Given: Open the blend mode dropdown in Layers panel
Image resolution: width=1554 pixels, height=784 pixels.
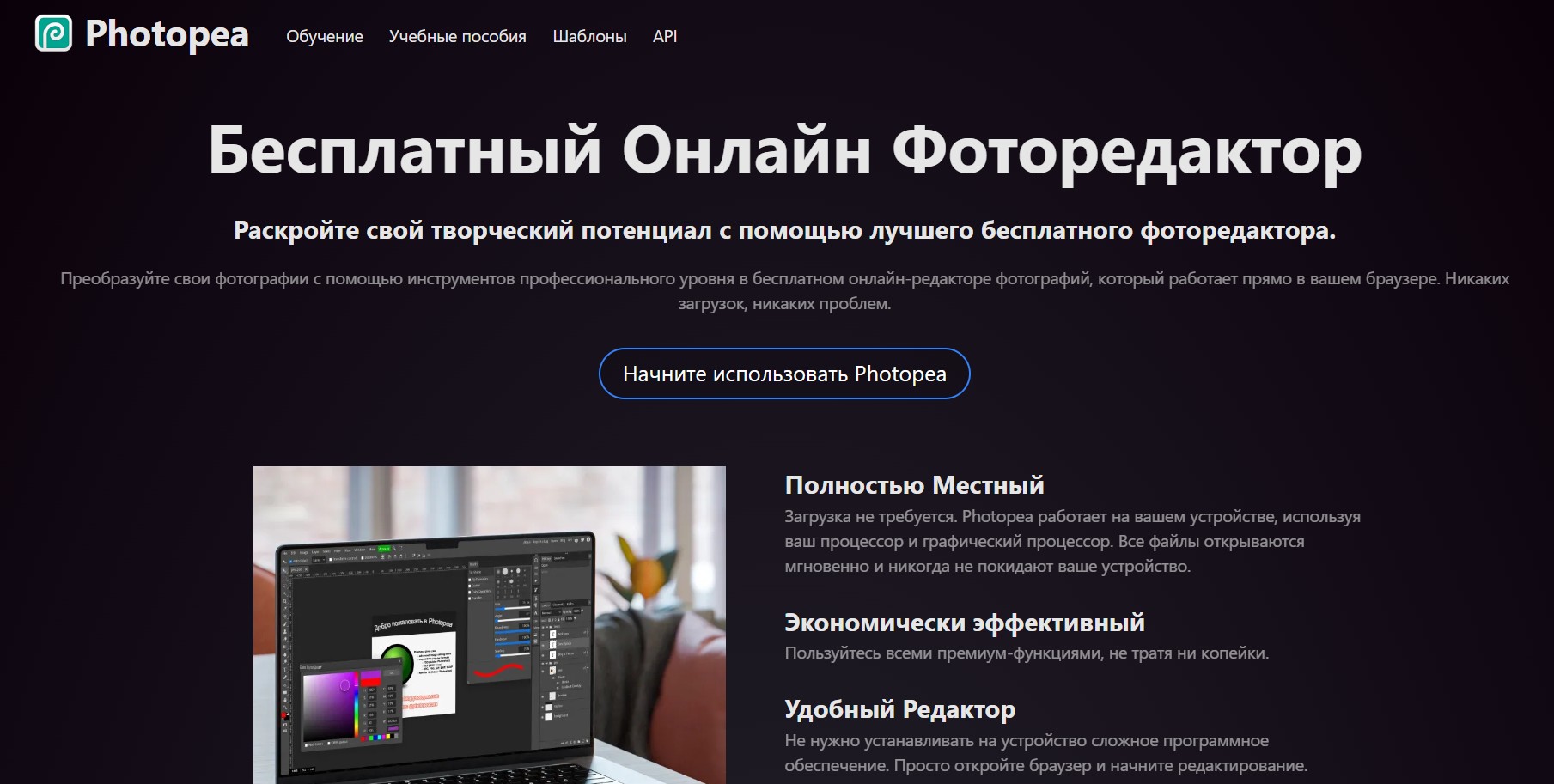Looking at the screenshot, I should click(552, 613).
